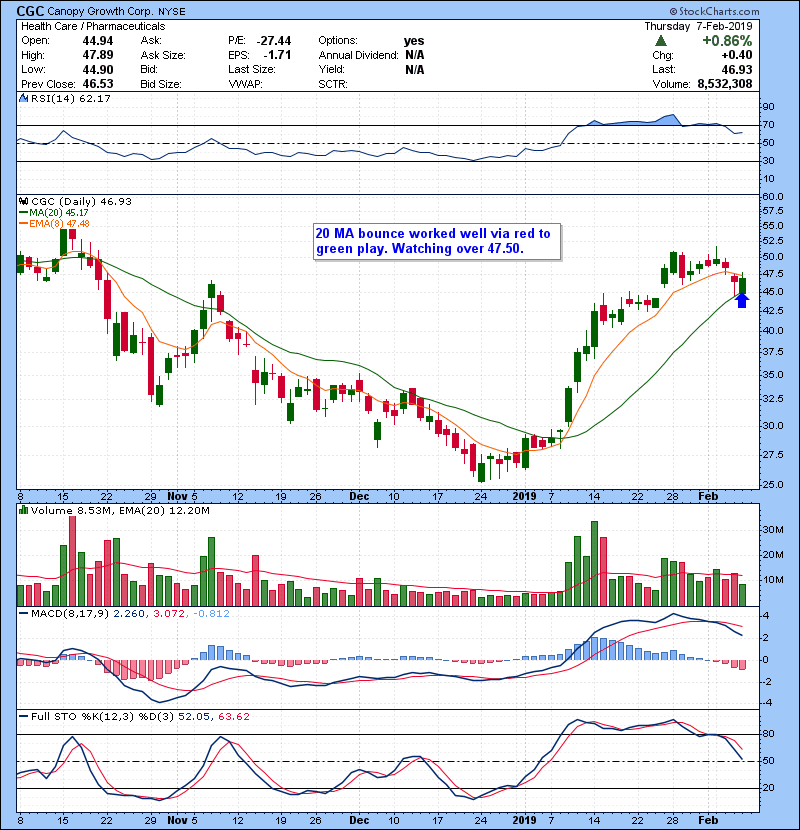Click the NYSE exchange label

172,12
